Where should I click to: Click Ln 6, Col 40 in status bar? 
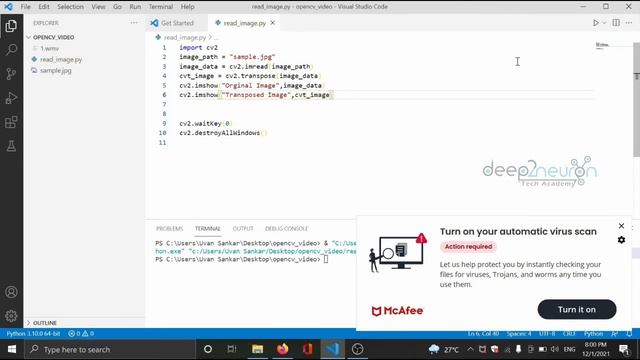483,333
